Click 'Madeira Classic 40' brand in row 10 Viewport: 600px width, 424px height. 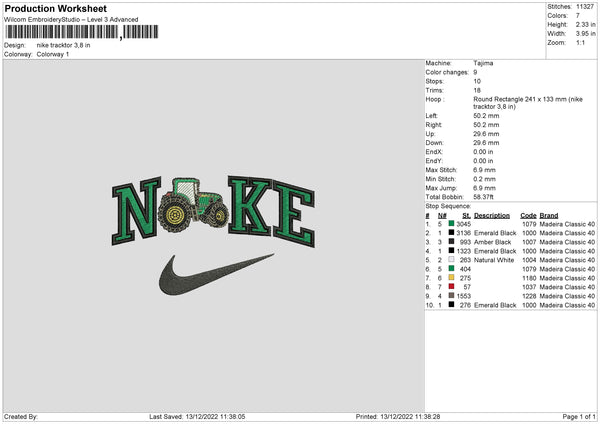pos(567,305)
